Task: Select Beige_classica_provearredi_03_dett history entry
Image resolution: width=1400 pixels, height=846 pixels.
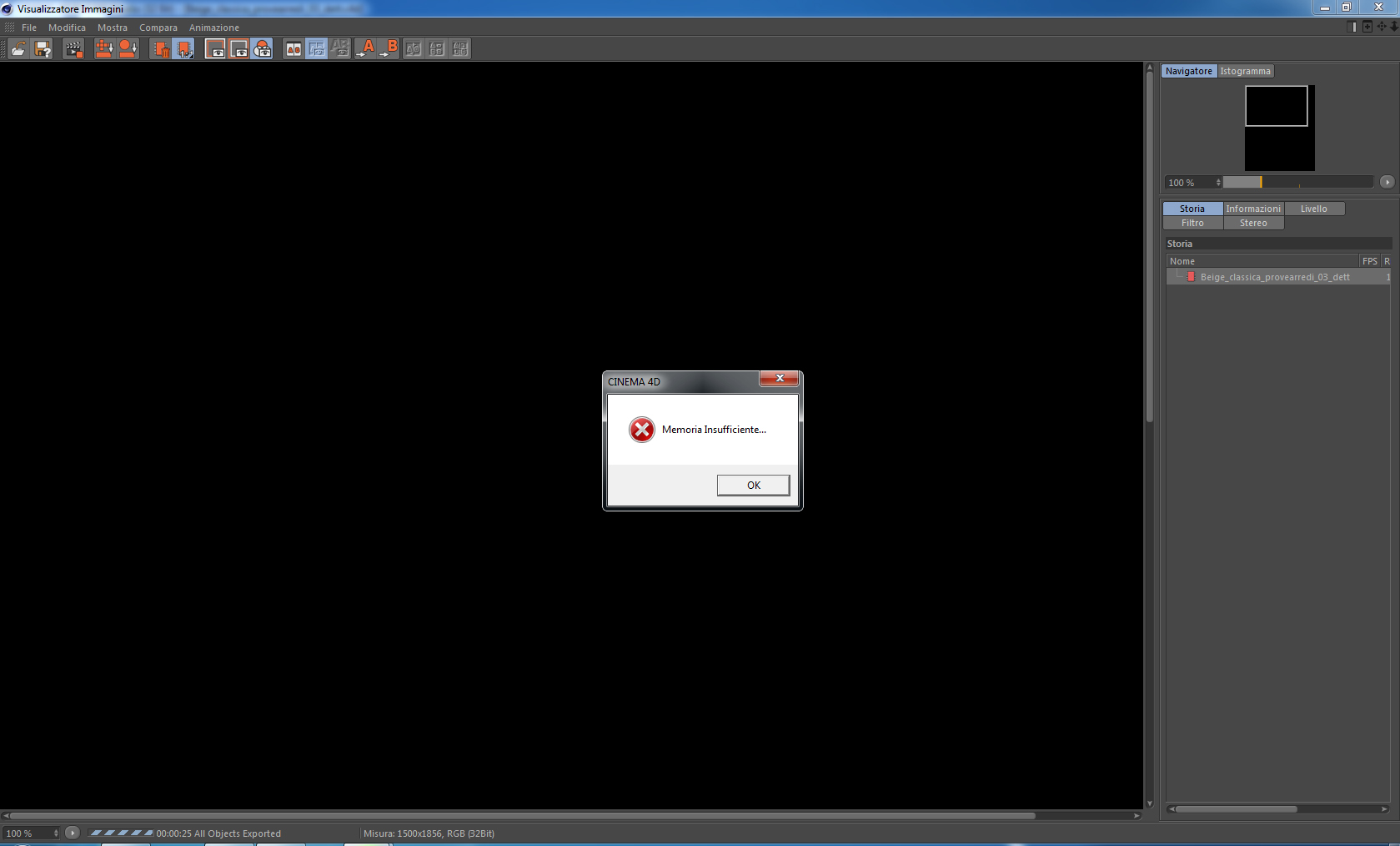Action: tap(1278, 277)
